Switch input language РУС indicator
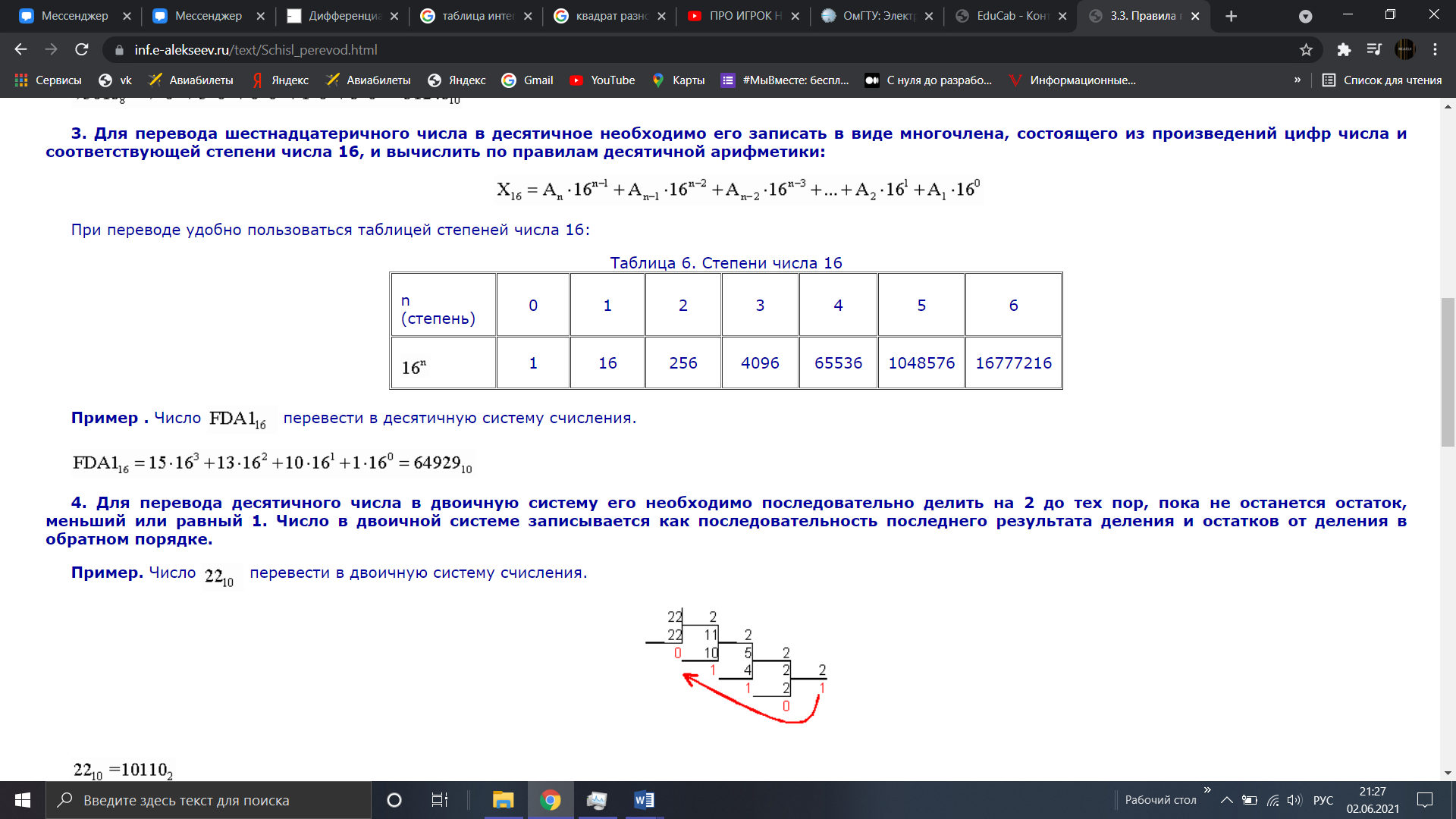Screen dimensions: 1456x819 click(x=1323, y=800)
